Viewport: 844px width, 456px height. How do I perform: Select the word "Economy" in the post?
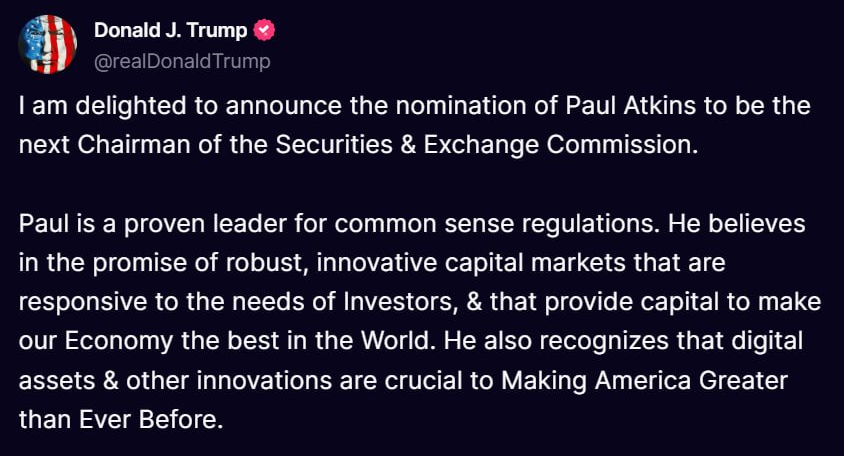pos(118,341)
